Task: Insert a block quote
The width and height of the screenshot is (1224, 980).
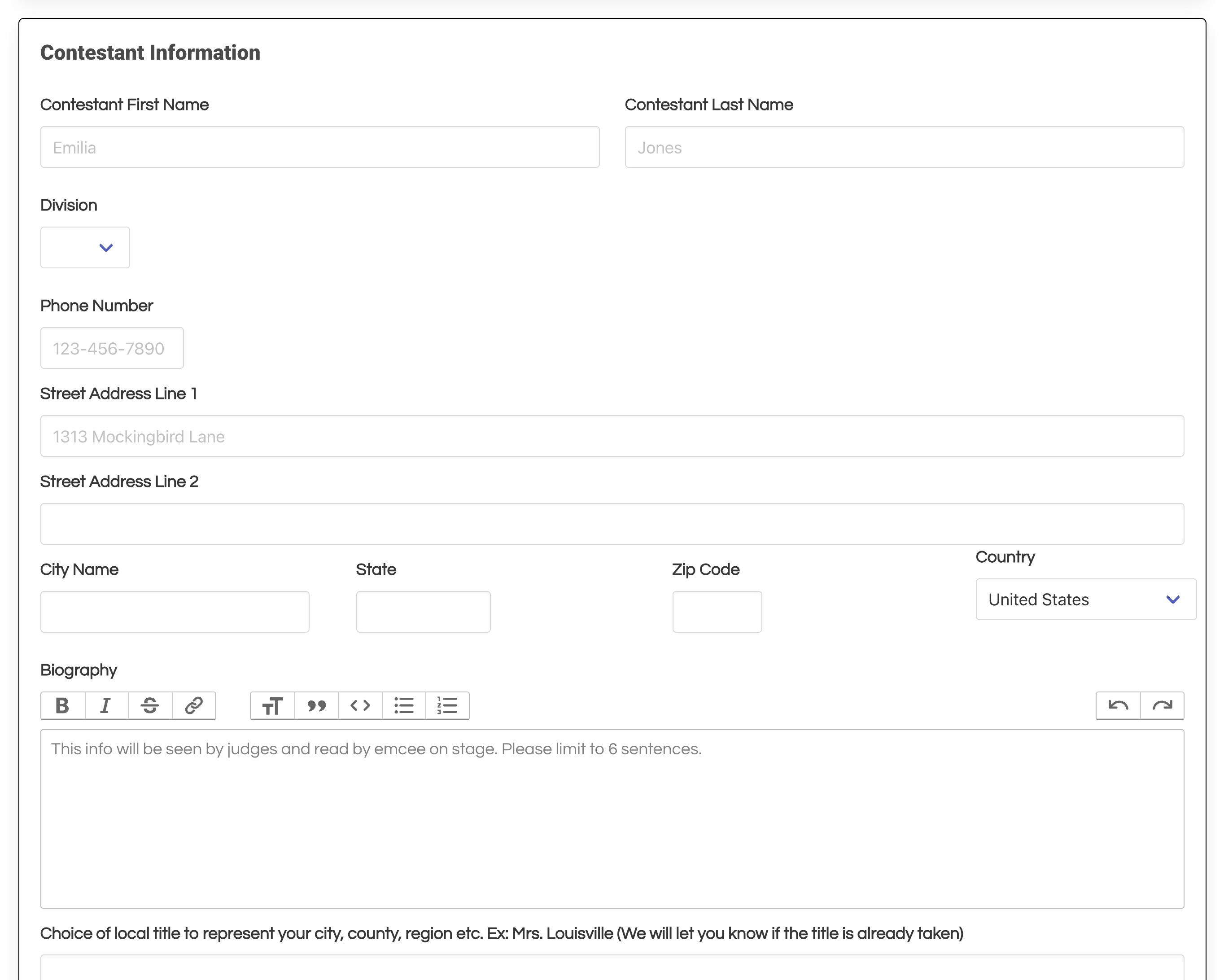Action: point(316,706)
